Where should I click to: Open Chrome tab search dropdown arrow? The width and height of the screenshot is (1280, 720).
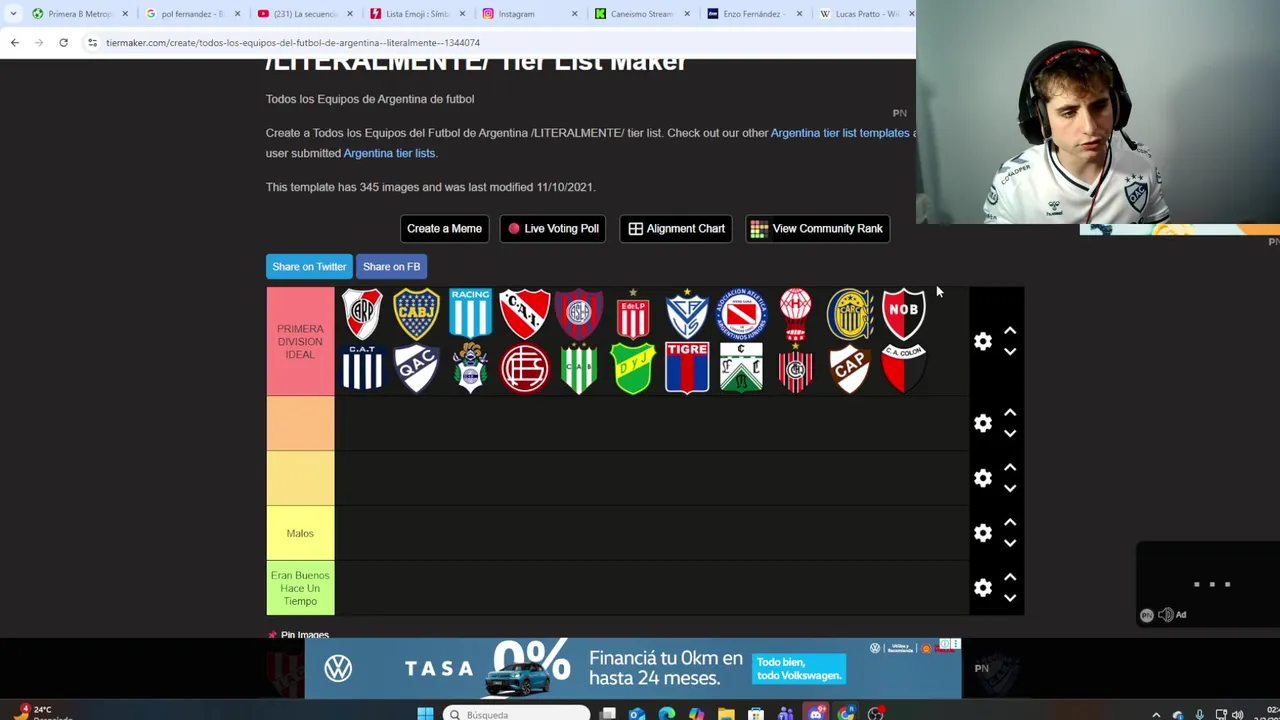[13, 14]
